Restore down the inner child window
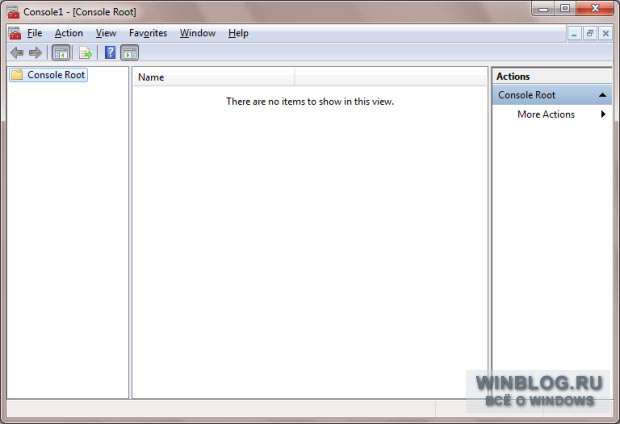This screenshot has width=620, height=424. (590, 34)
